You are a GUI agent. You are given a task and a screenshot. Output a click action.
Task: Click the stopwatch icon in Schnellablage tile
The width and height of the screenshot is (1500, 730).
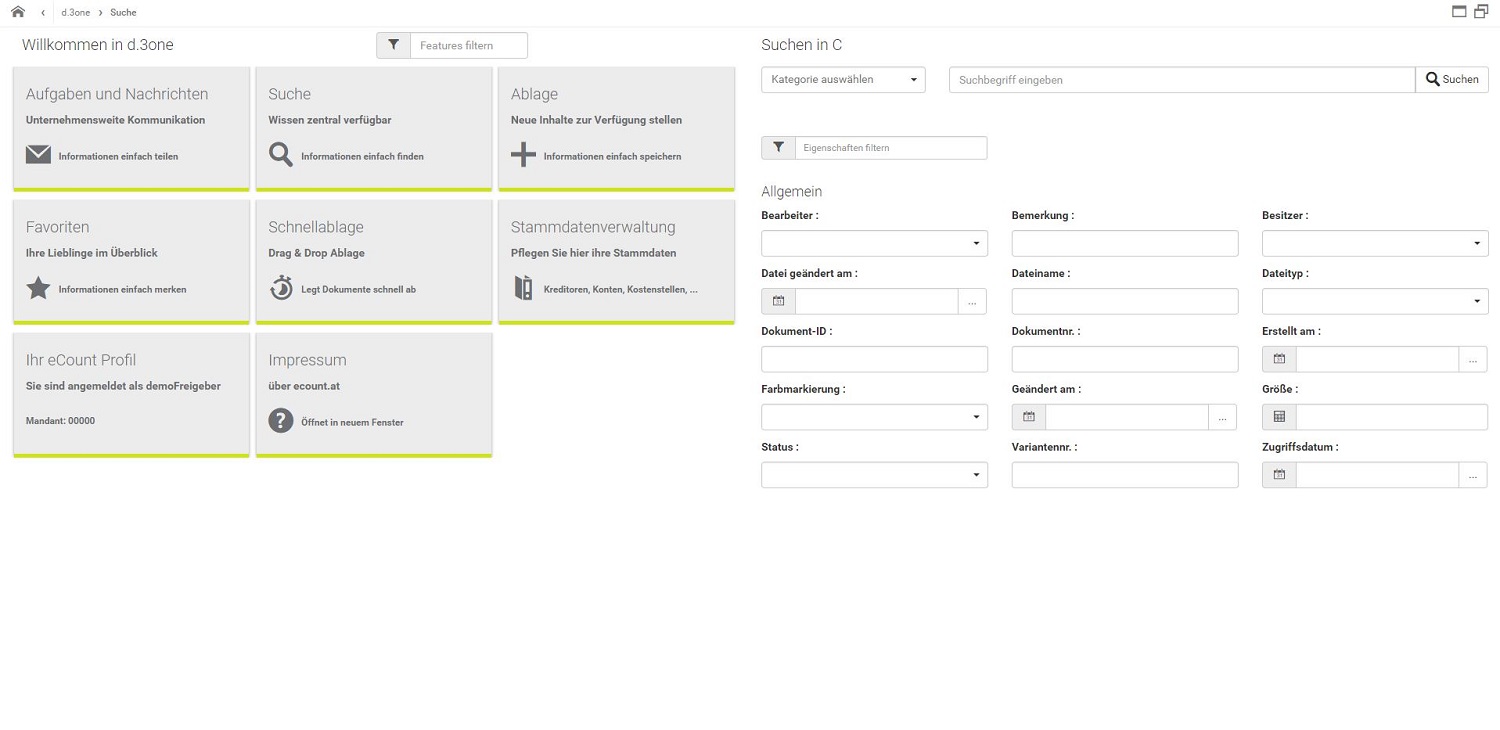[x=281, y=288]
